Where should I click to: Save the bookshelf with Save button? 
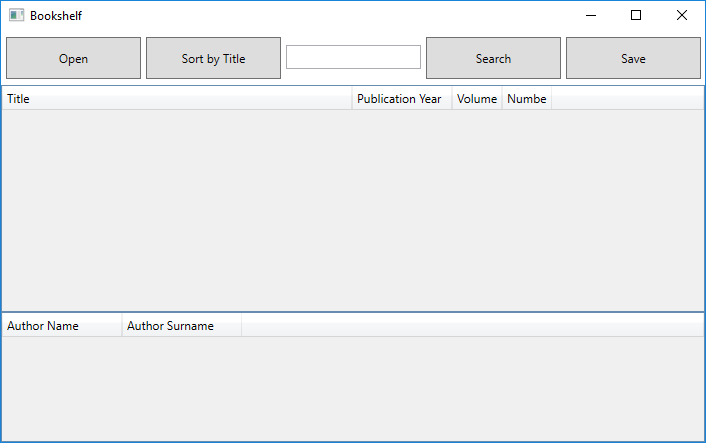(634, 58)
